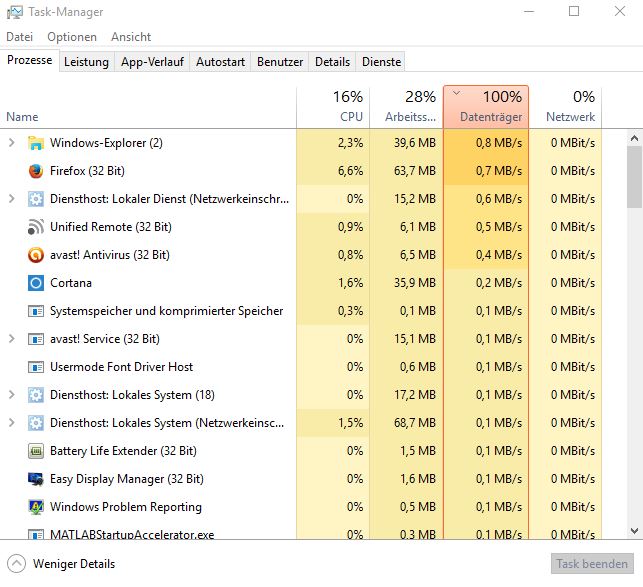Switch to the Dienste tab
This screenshot has width=643, height=587.
[x=381, y=62]
